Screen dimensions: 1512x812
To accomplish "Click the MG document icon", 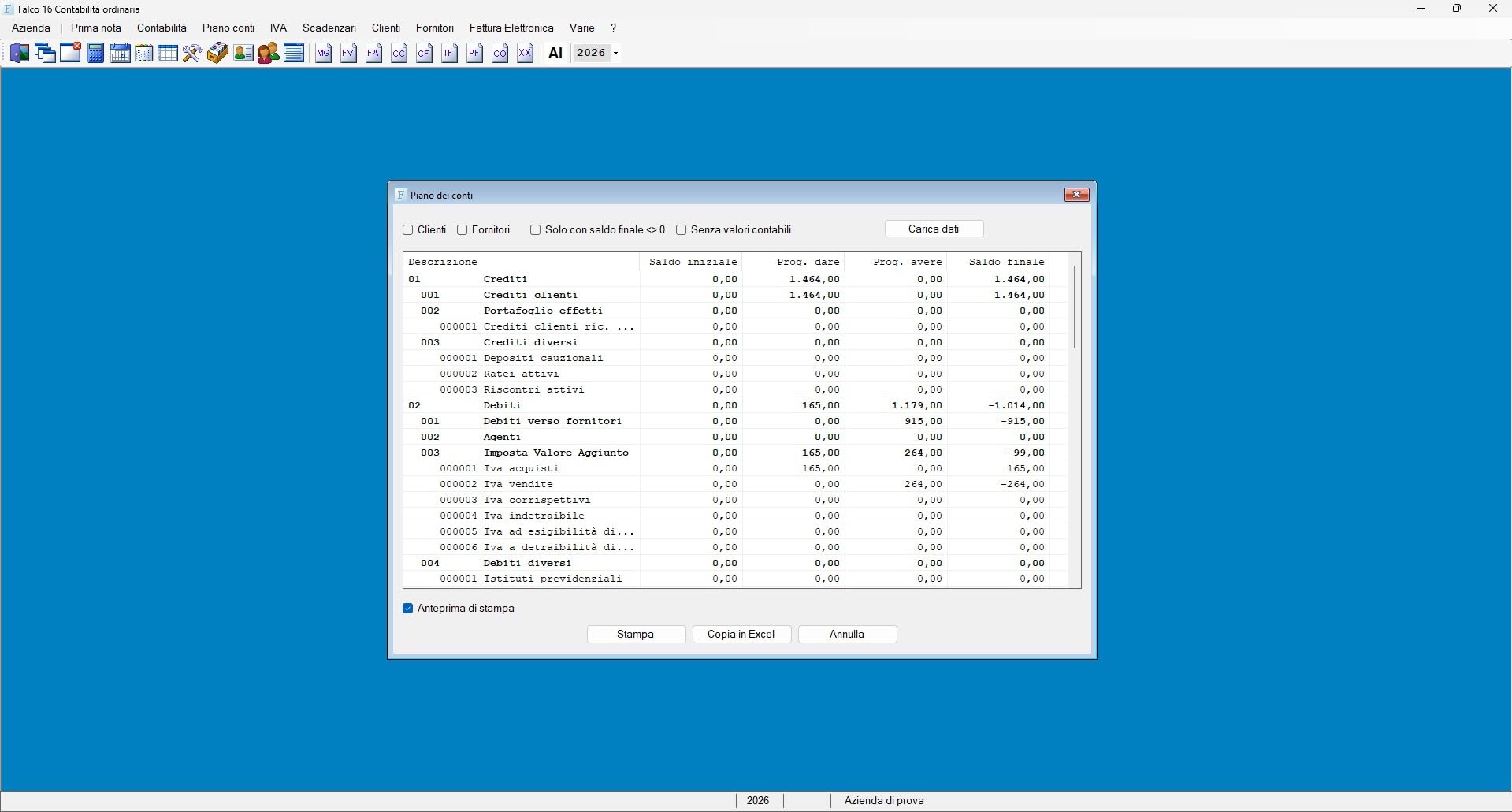I will point(324,54).
